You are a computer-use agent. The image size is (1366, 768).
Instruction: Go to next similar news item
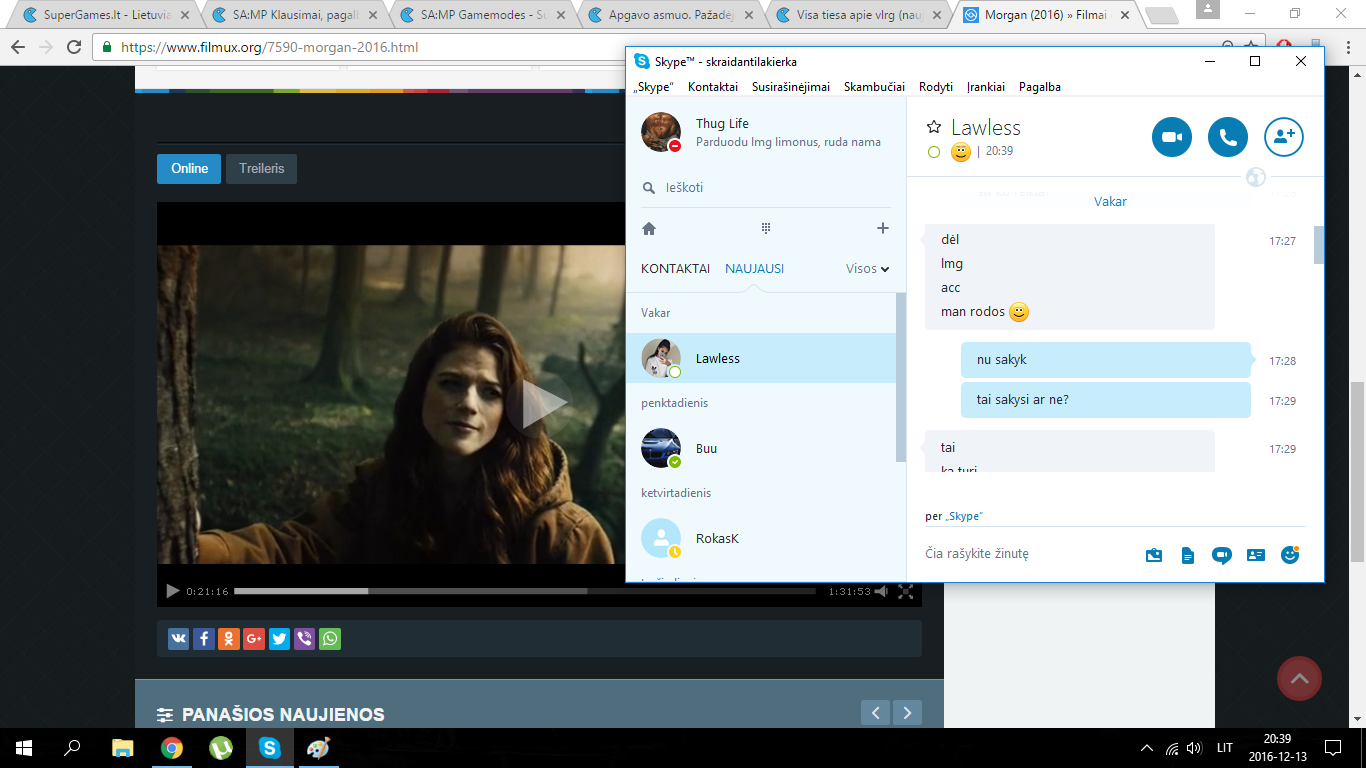point(907,713)
